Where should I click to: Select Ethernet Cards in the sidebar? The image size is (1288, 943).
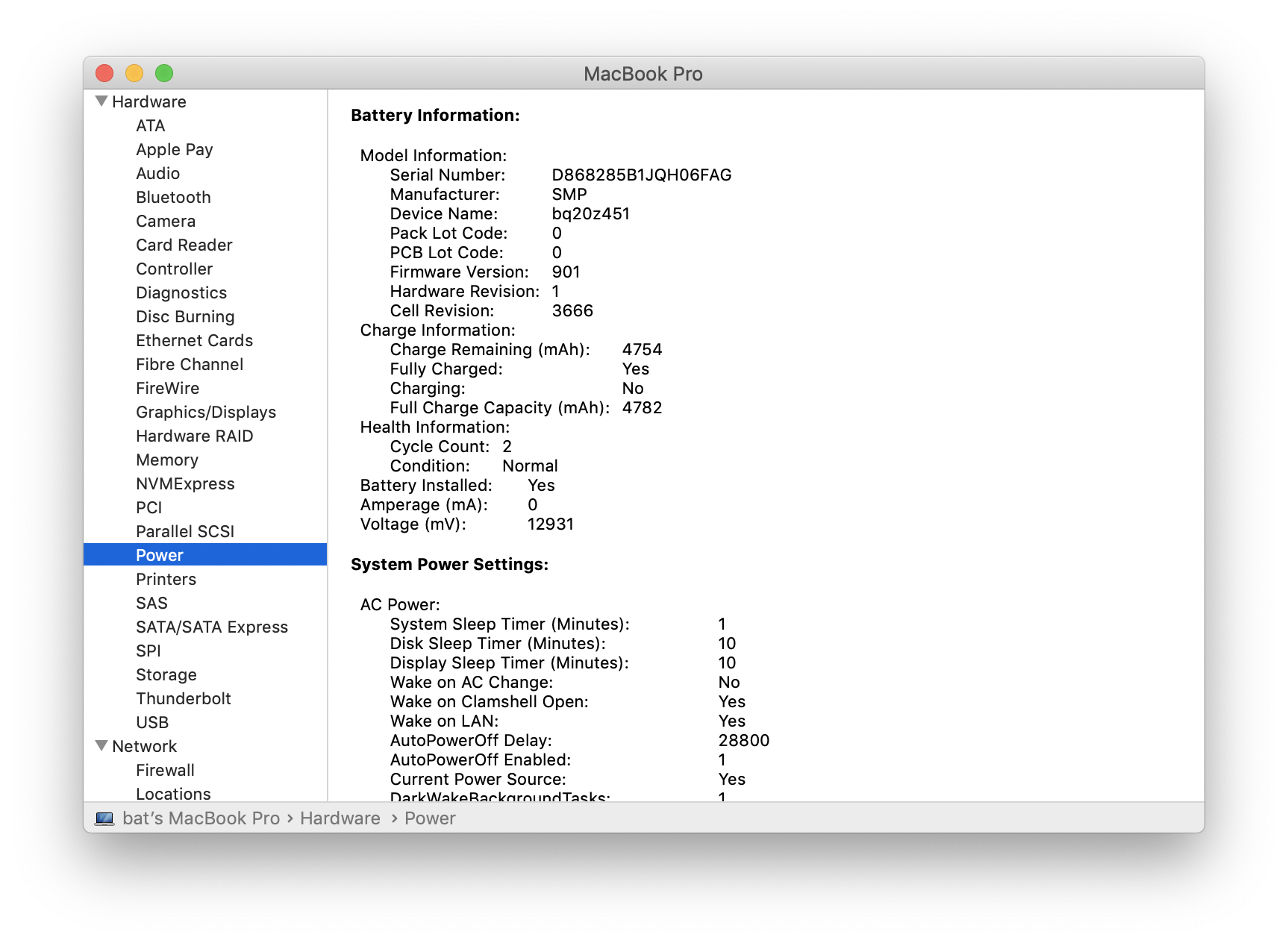coord(194,340)
